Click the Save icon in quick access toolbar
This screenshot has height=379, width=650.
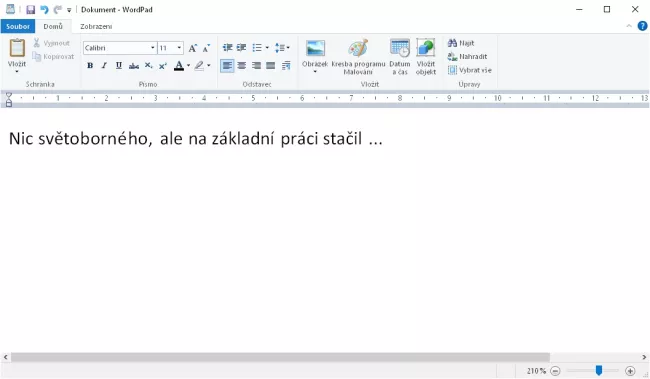tap(30, 10)
